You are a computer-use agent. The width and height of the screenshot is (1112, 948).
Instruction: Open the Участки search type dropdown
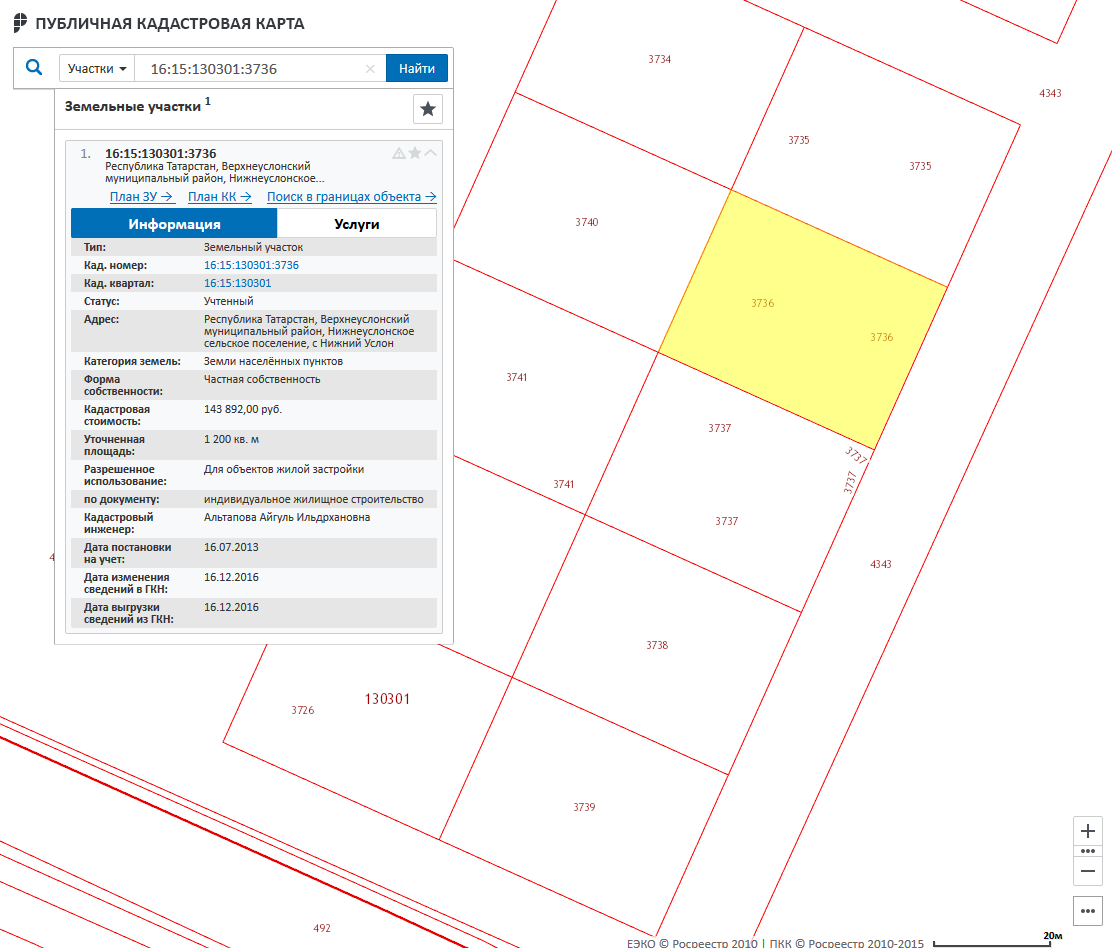point(96,69)
